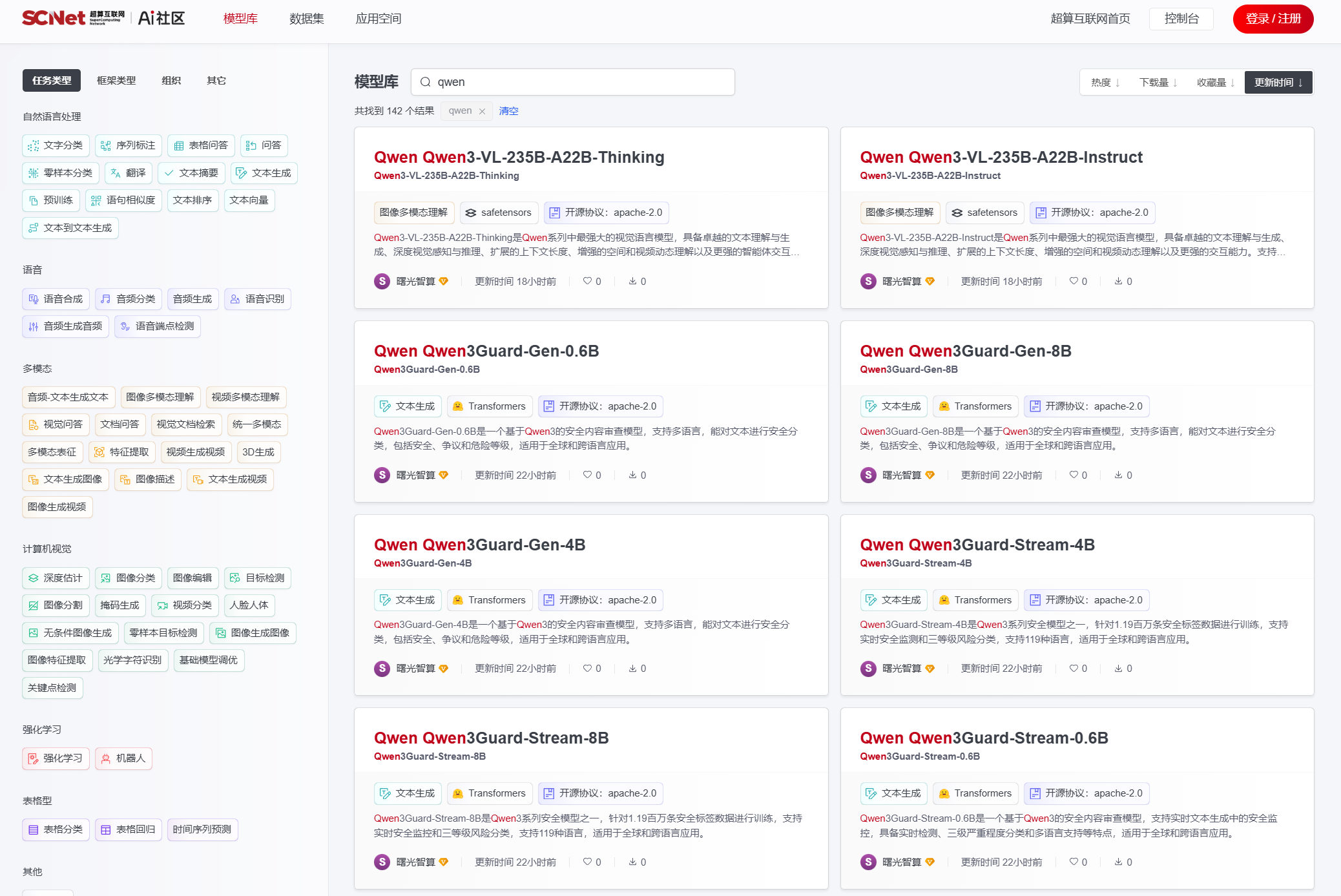Open the 应用空间 nav tab
This screenshot has width=1341, height=896.
point(379,19)
